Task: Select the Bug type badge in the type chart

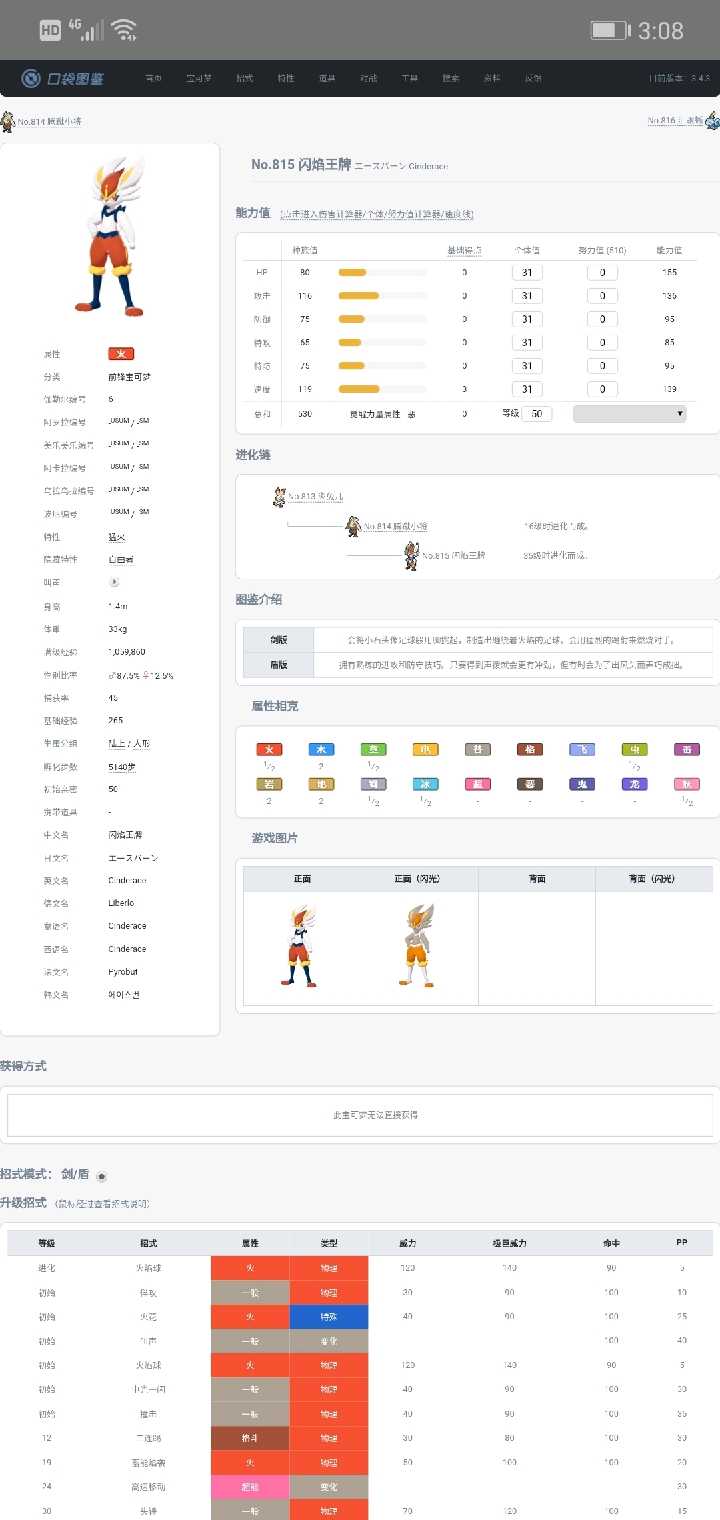Action: (634, 749)
